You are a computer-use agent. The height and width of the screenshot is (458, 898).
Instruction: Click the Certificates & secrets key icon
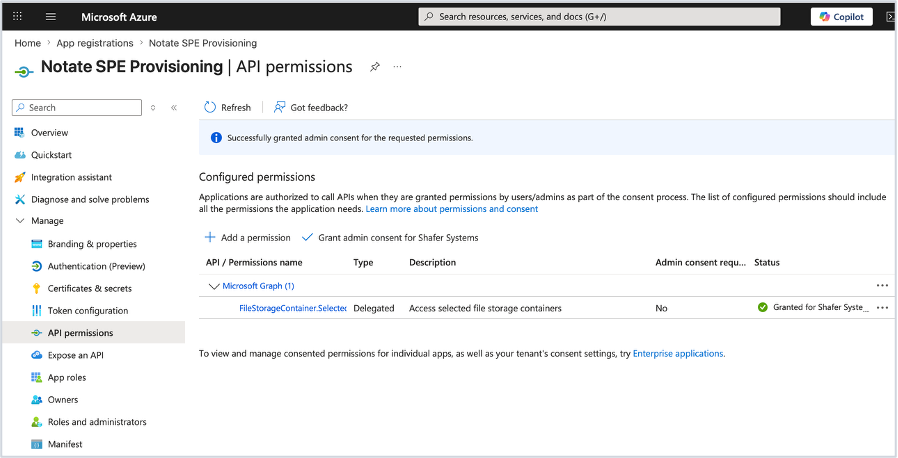37,289
